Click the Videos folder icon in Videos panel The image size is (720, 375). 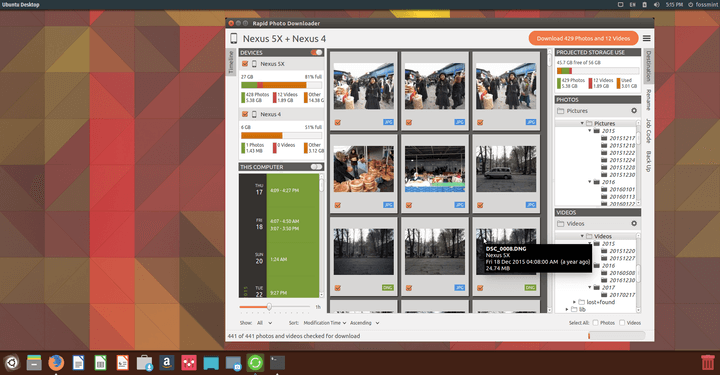click(x=560, y=224)
